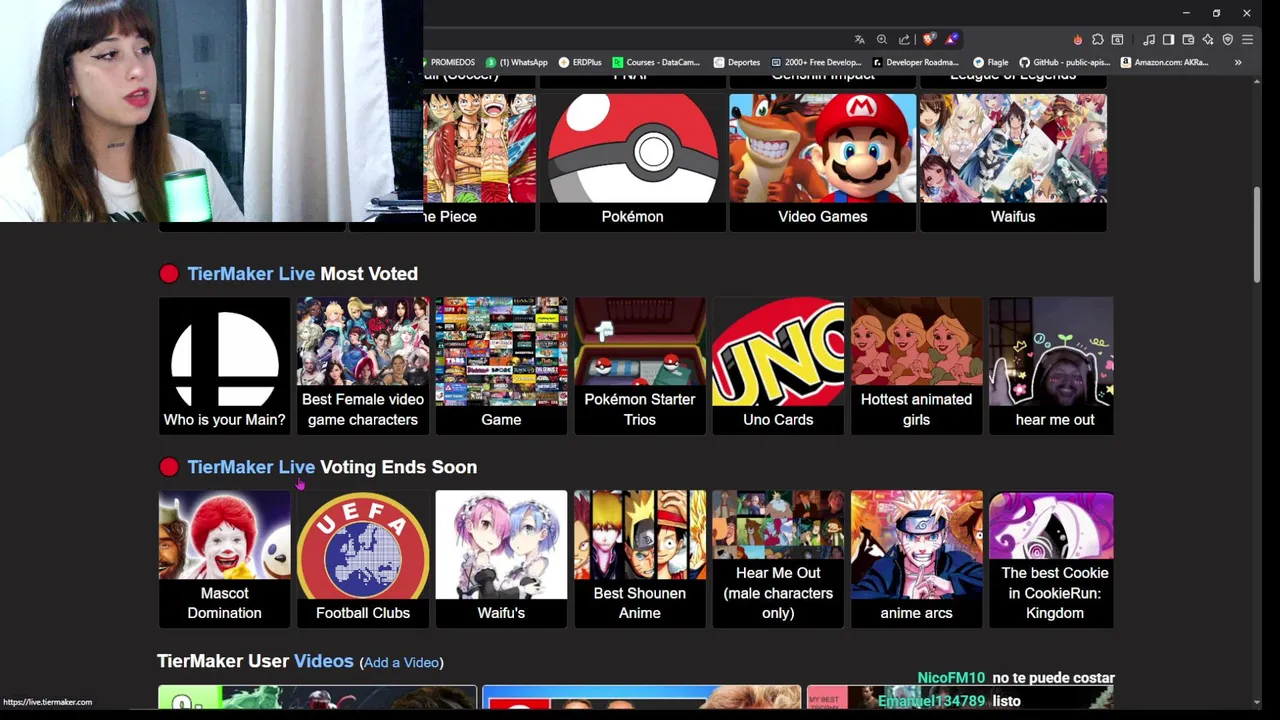Screen dimensions: 1280x720
Task: Share this page via address bar icon
Action: (x=905, y=40)
